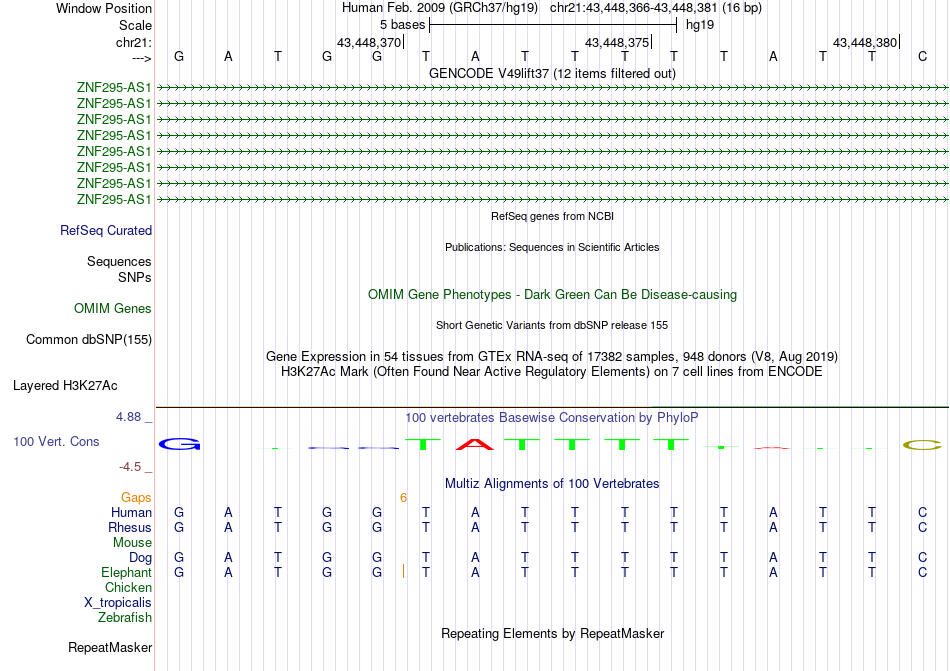Open the RepeatMasker track label
Screen dimensions: 950x671
tap(110, 648)
